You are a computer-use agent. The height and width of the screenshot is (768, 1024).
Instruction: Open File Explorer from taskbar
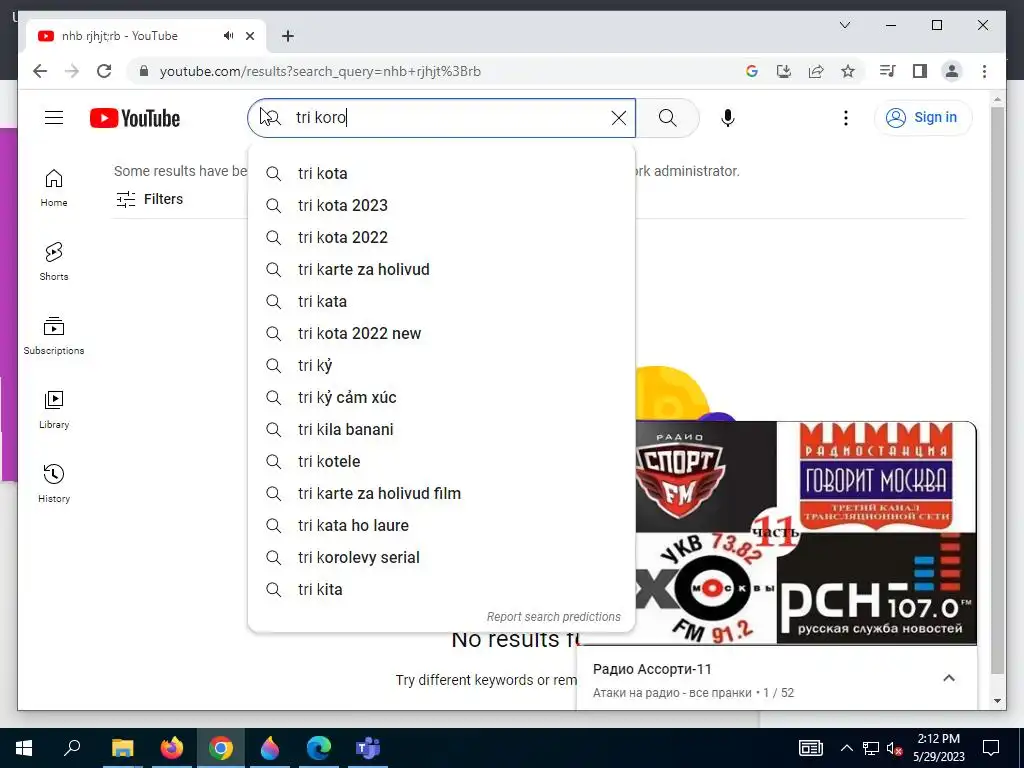pos(122,748)
